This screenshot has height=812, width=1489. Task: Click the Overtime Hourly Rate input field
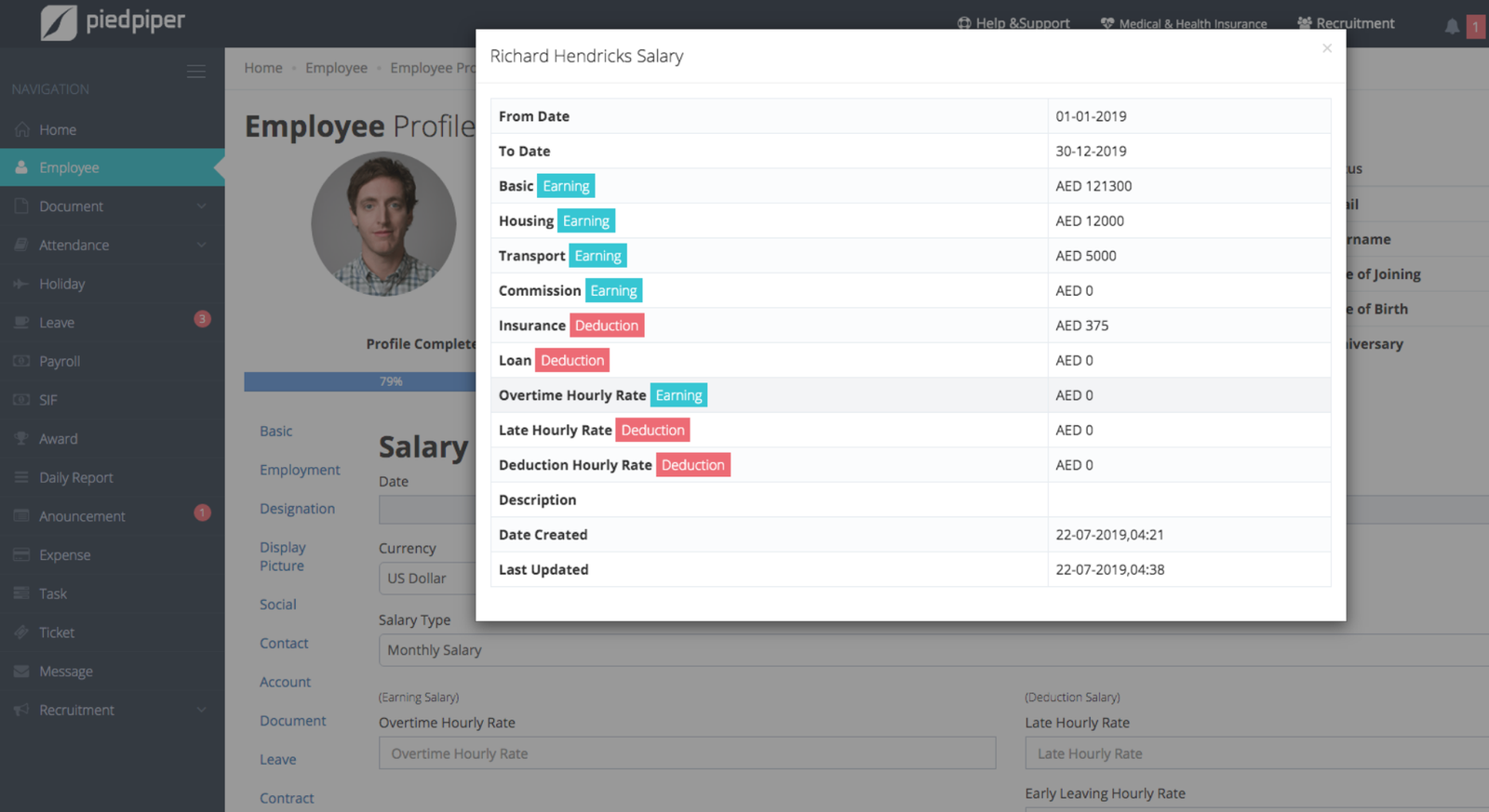687,753
